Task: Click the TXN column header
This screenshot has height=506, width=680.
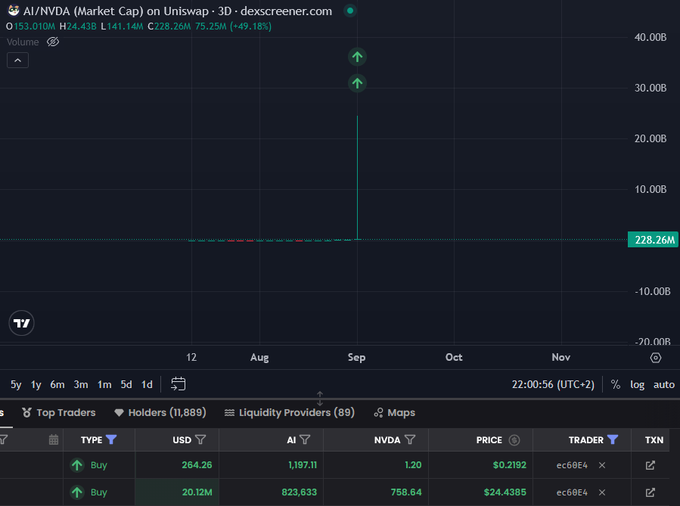Action: tap(654, 440)
